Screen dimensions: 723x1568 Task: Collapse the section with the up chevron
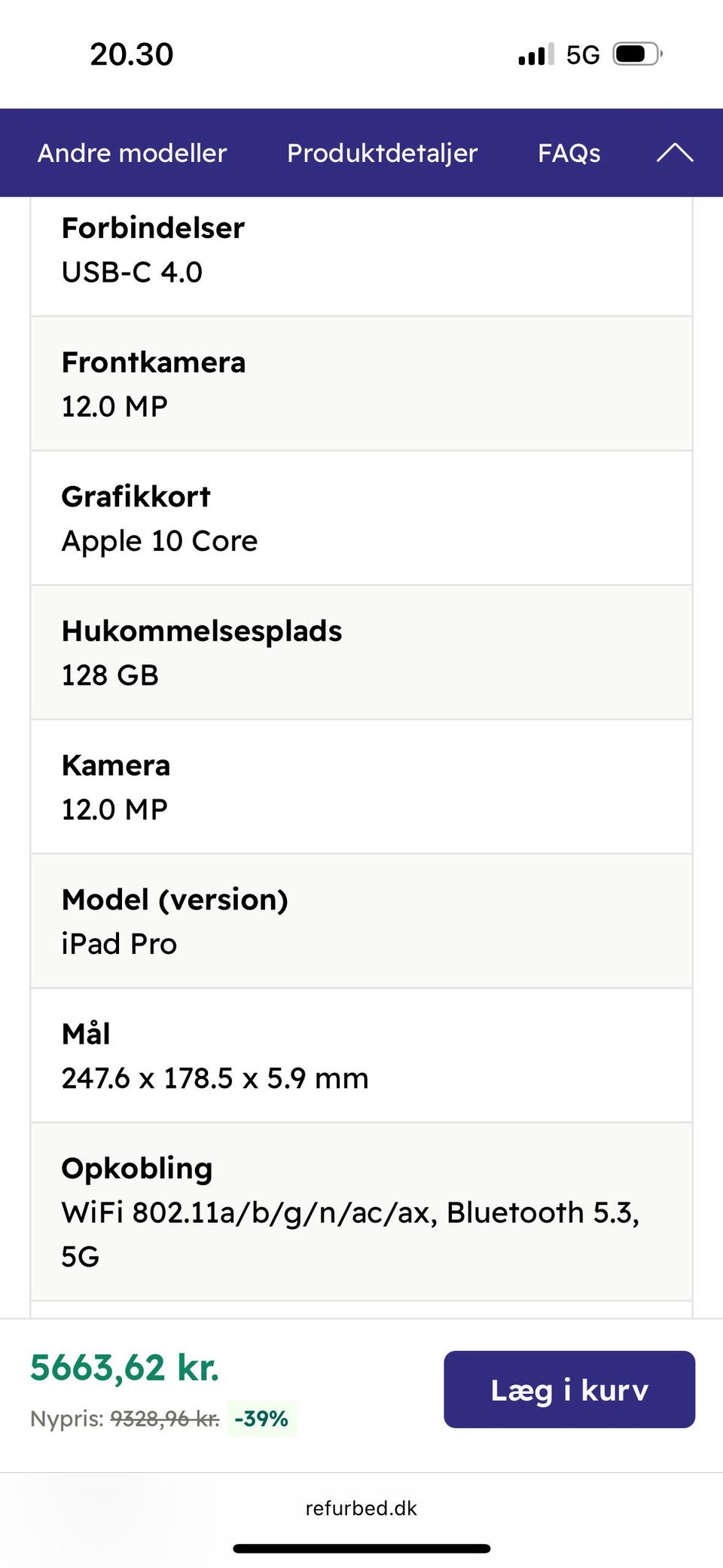(x=674, y=153)
